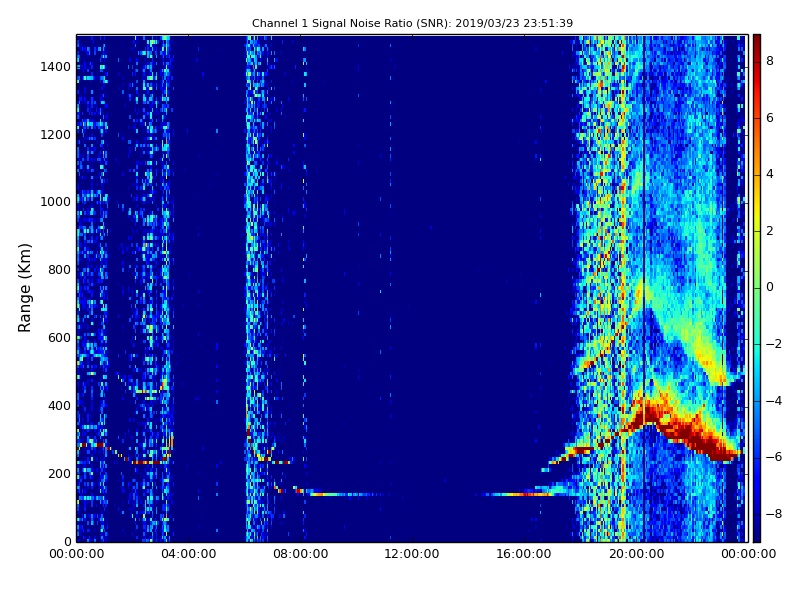Click the colorbar label 4
Viewport: 800px width, 600px height.
[x=770, y=174]
